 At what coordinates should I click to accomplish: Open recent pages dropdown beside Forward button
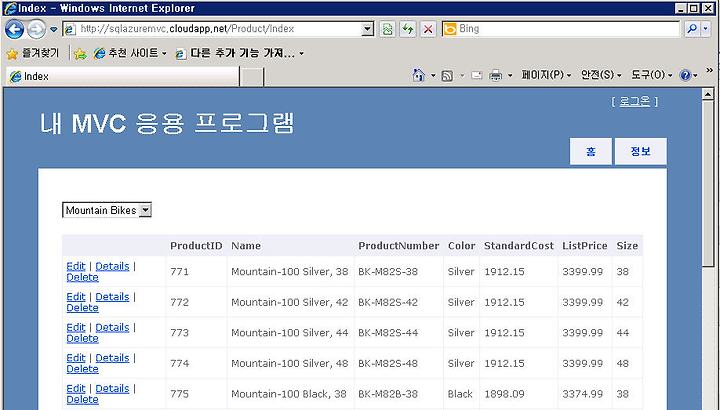pyautogui.click(x=54, y=29)
